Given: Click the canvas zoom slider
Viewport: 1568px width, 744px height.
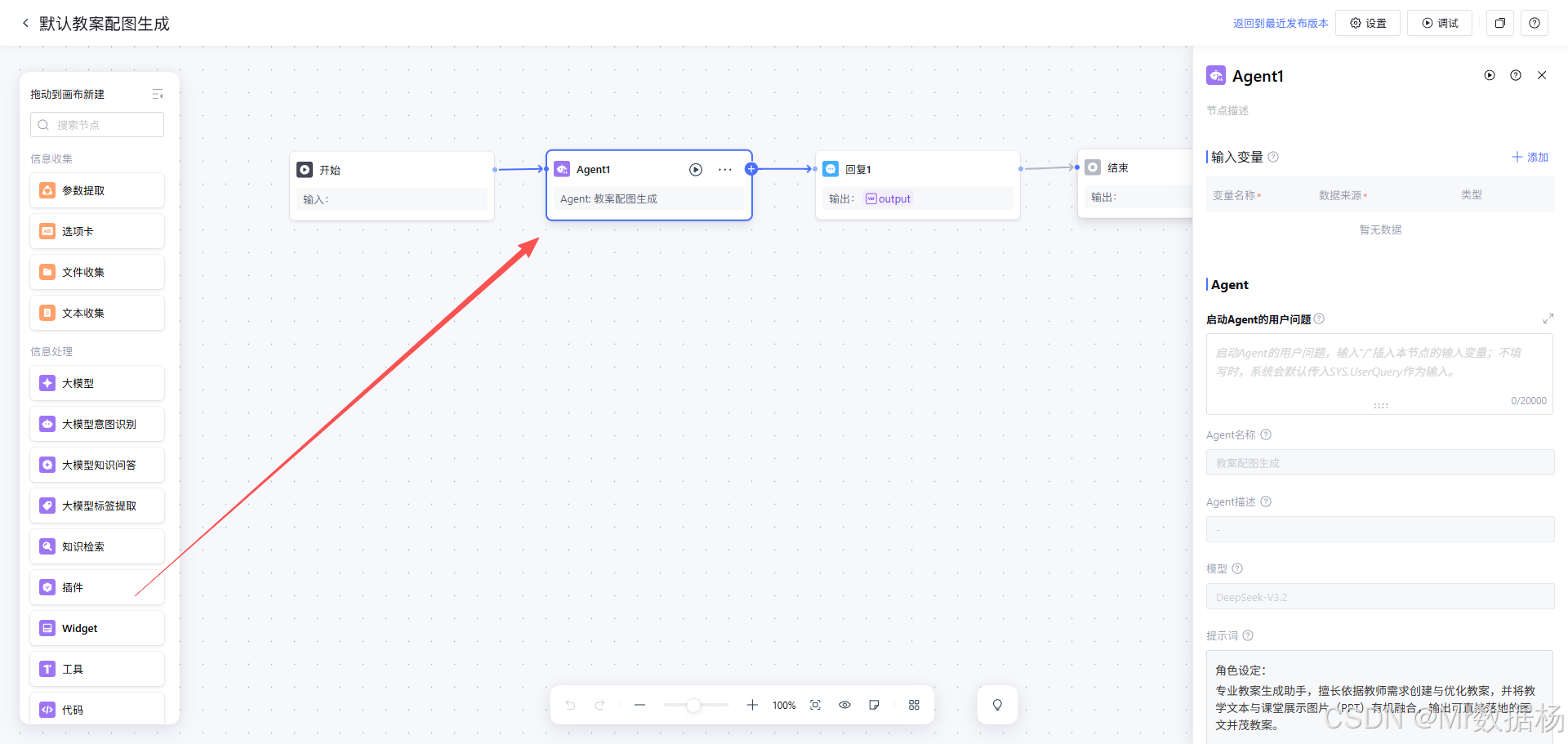Looking at the screenshot, I should pos(696,705).
